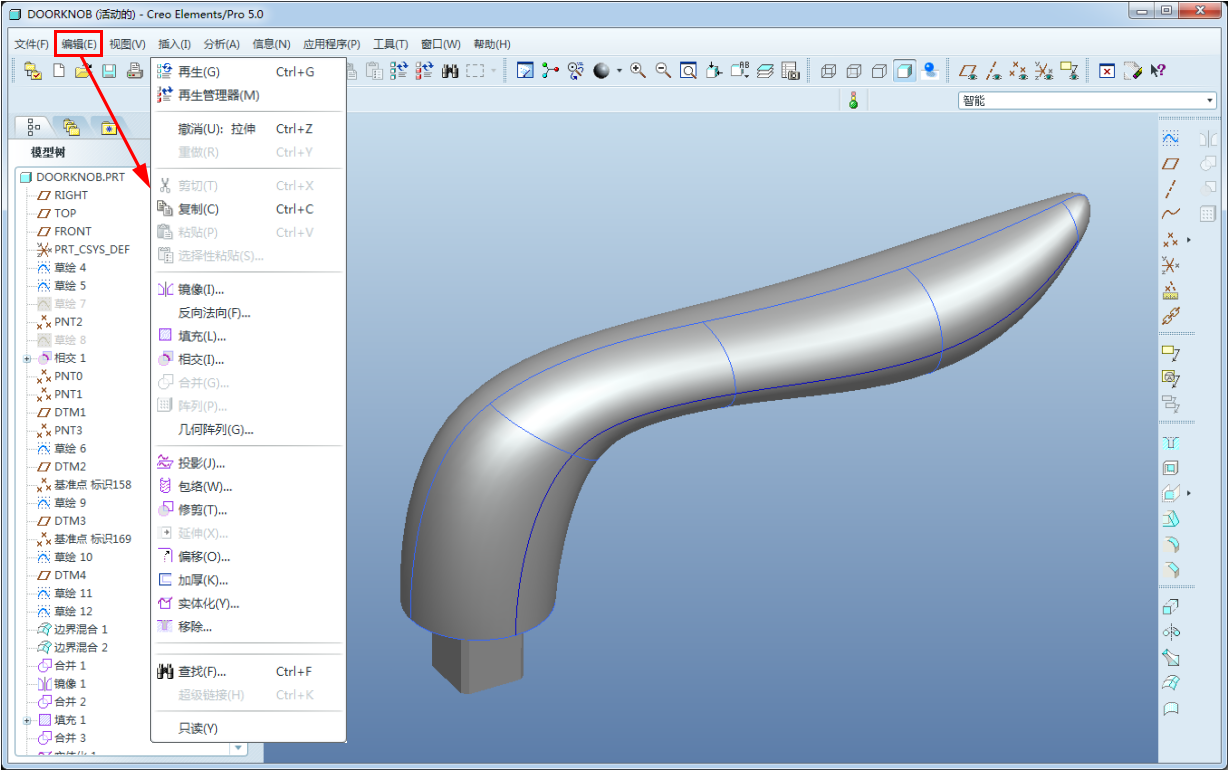Select 边界混合 1 in the model tree

pyautogui.click(x=80, y=629)
